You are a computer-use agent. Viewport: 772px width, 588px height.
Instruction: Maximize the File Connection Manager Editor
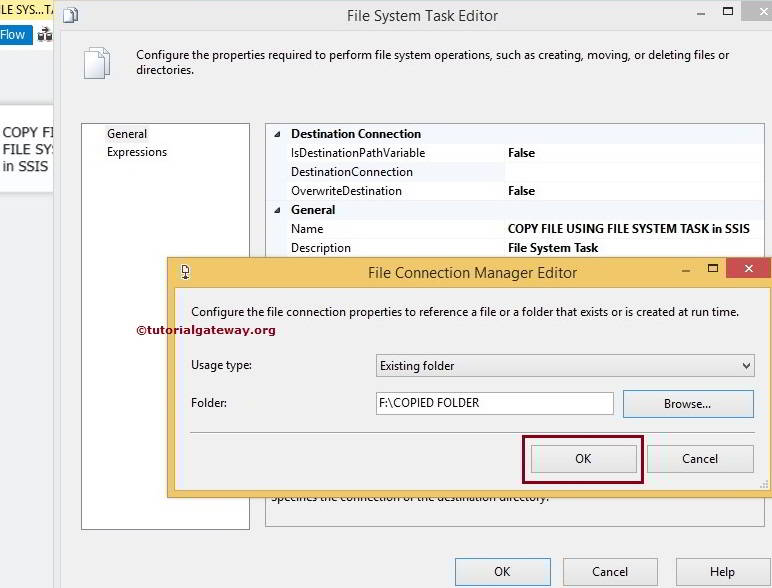712,268
